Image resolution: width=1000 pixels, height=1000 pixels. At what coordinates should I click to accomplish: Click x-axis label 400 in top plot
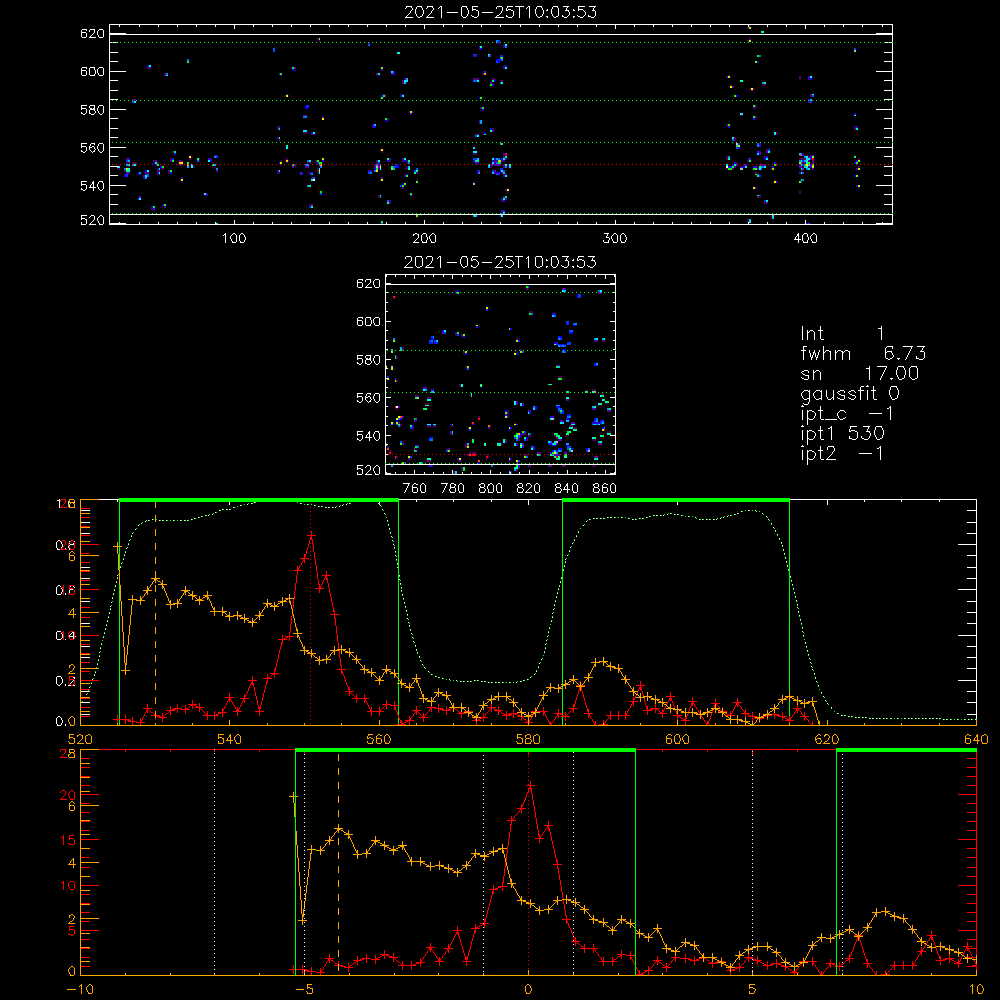805,239
